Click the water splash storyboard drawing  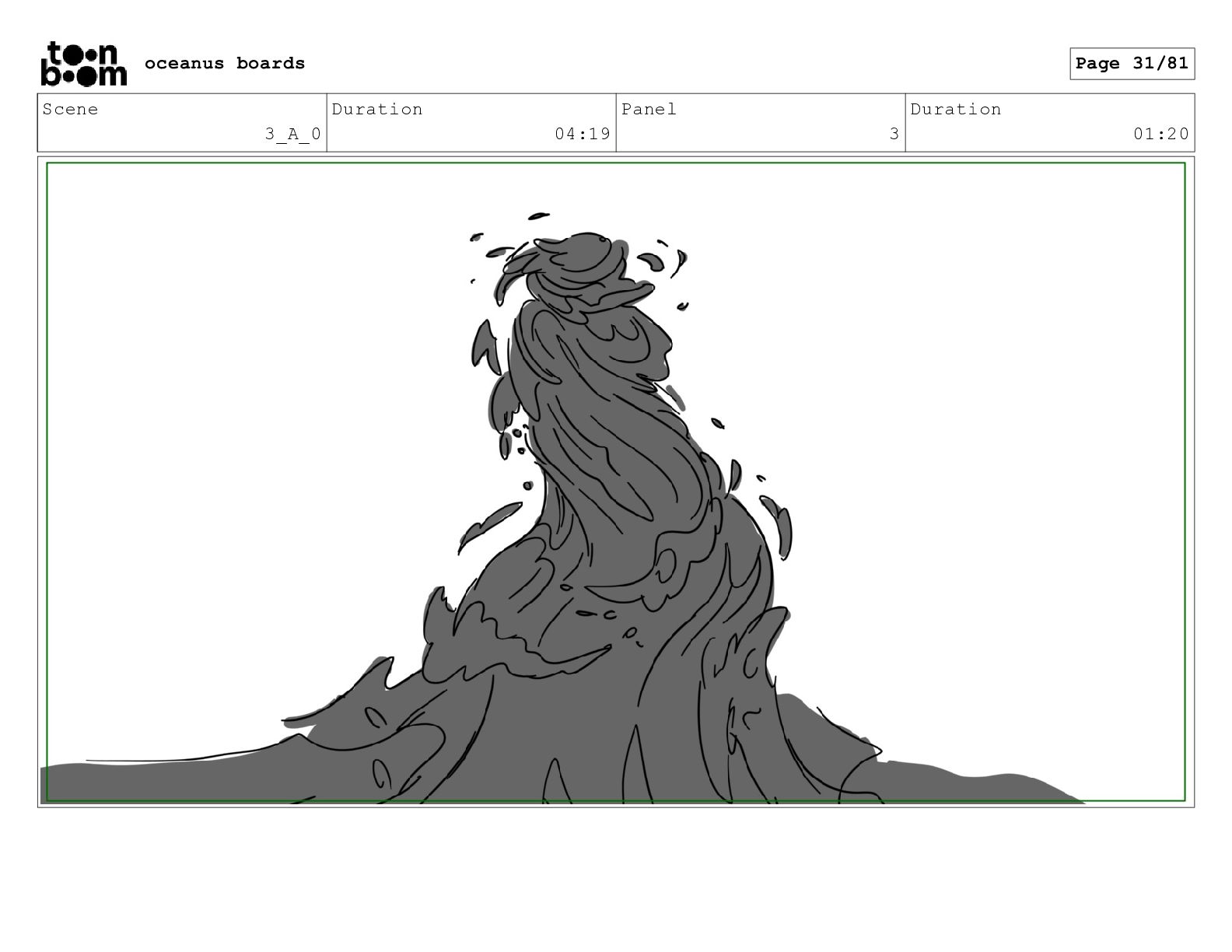616,482
